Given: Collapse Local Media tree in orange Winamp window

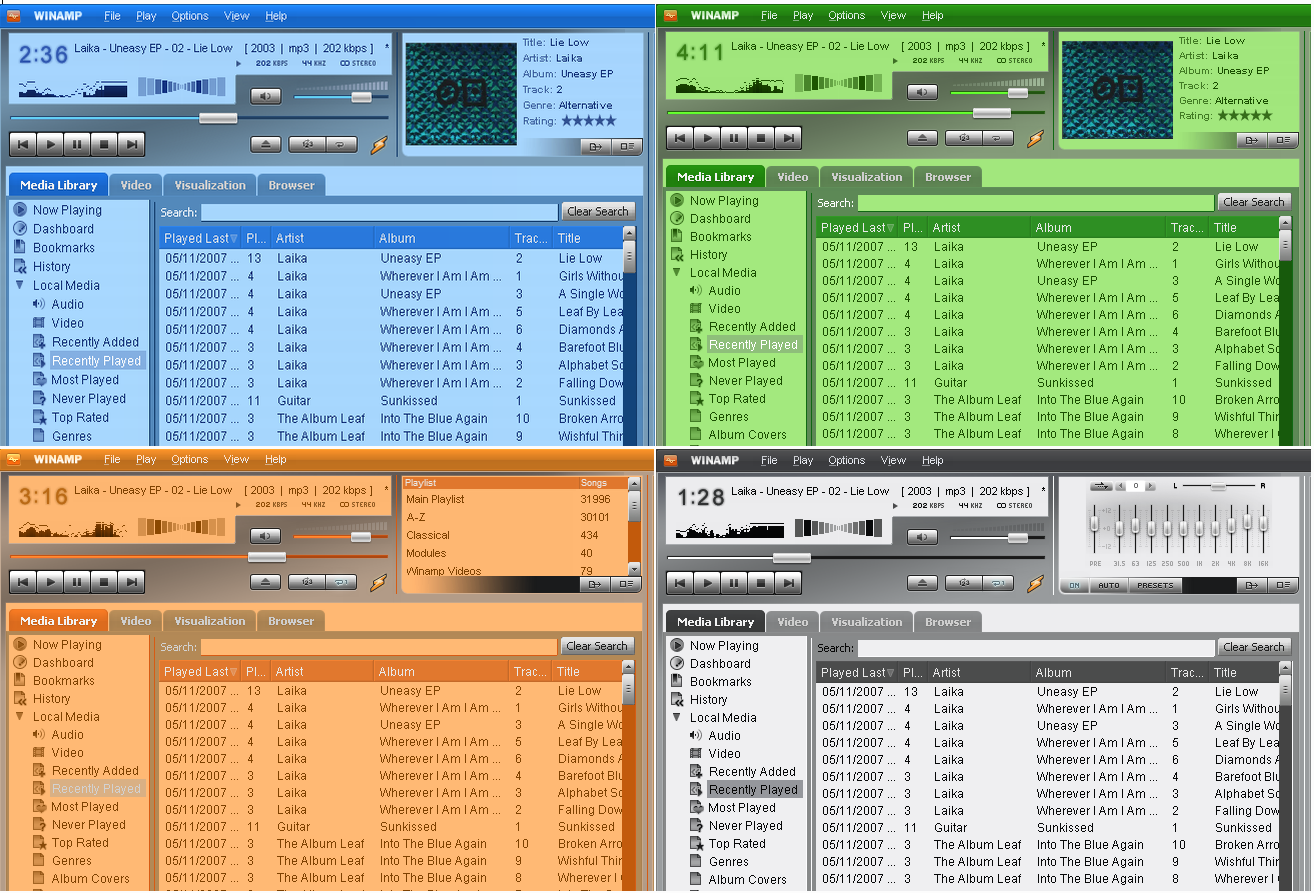Looking at the screenshot, I should 19,716.
